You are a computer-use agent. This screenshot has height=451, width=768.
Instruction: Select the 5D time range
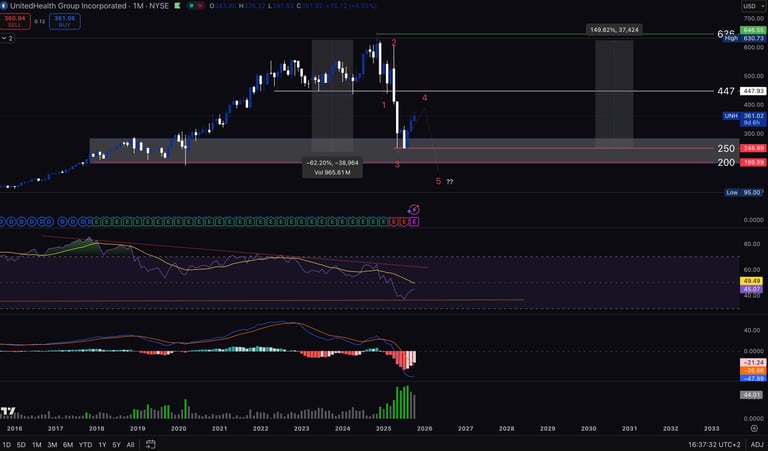[x=21, y=445]
